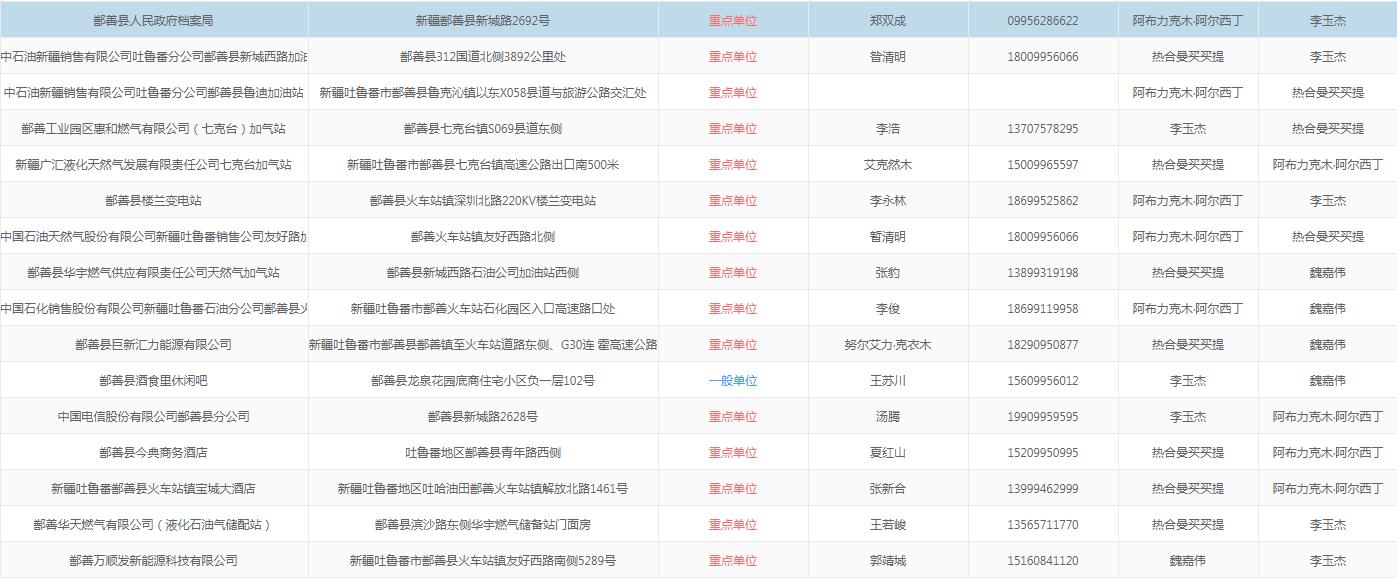1397x580 pixels.
Task: Select contact name 郑双成
Action: (x=887, y=21)
